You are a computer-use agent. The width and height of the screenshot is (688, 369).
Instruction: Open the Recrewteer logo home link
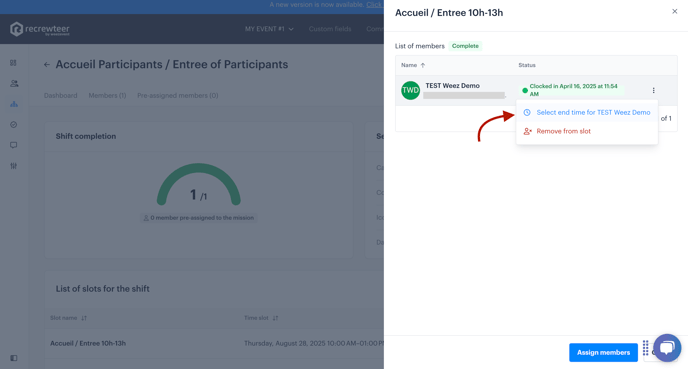[39, 29]
